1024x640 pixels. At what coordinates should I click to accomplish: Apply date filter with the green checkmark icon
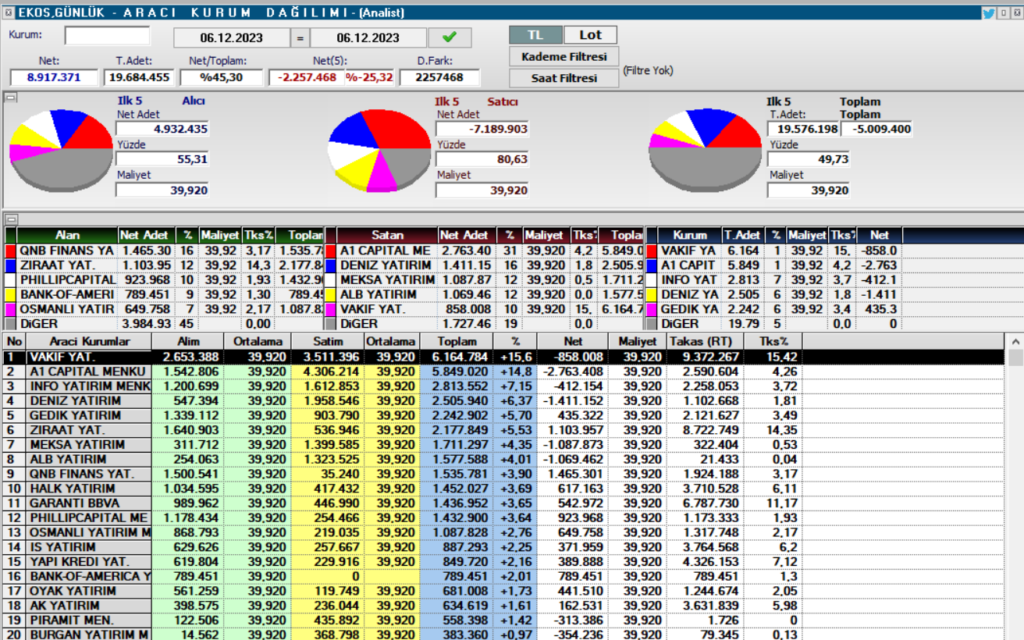coord(449,36)
